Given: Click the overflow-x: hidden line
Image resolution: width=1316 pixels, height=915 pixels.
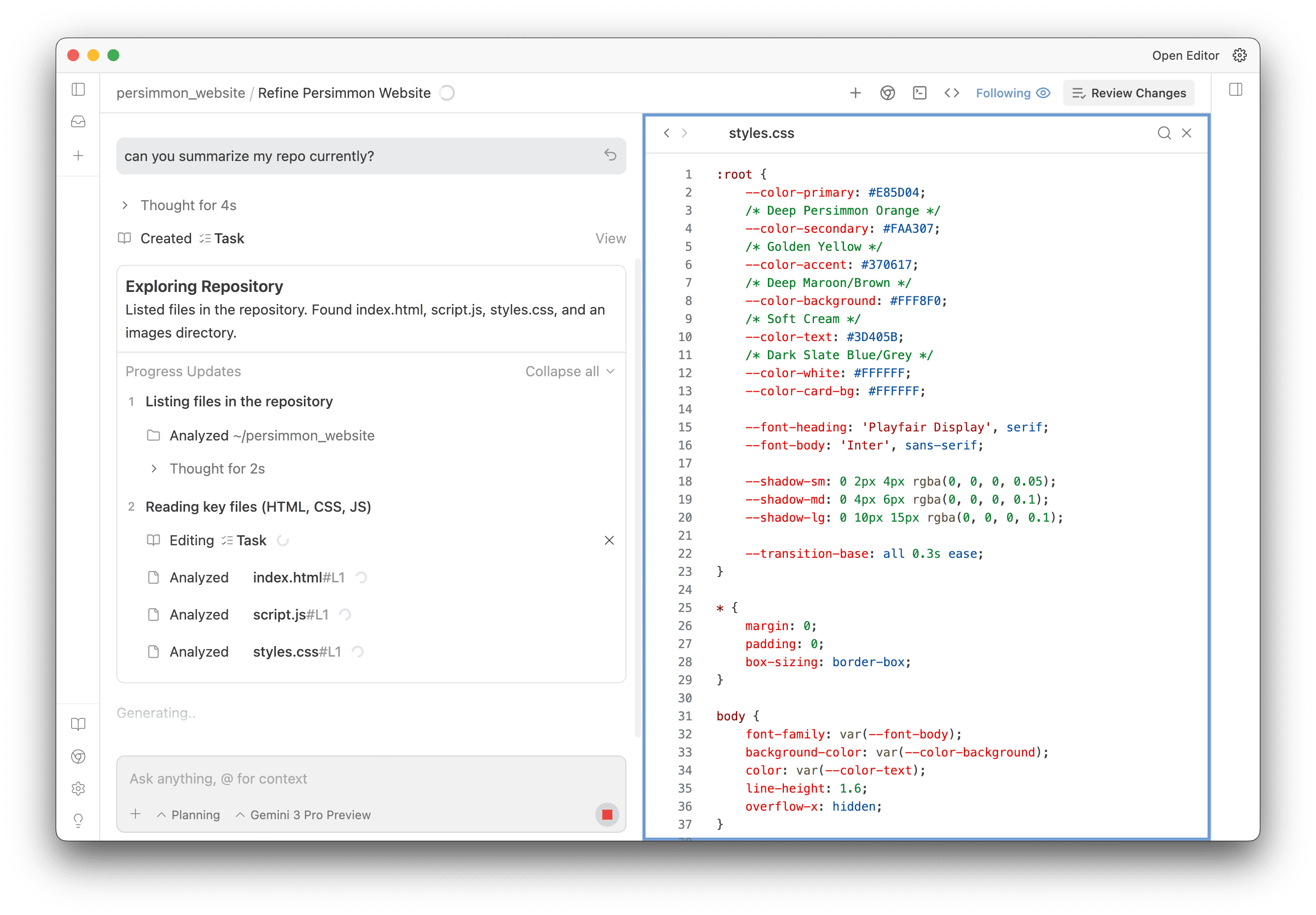Looking at the screenshot, I should coord(814,806).
